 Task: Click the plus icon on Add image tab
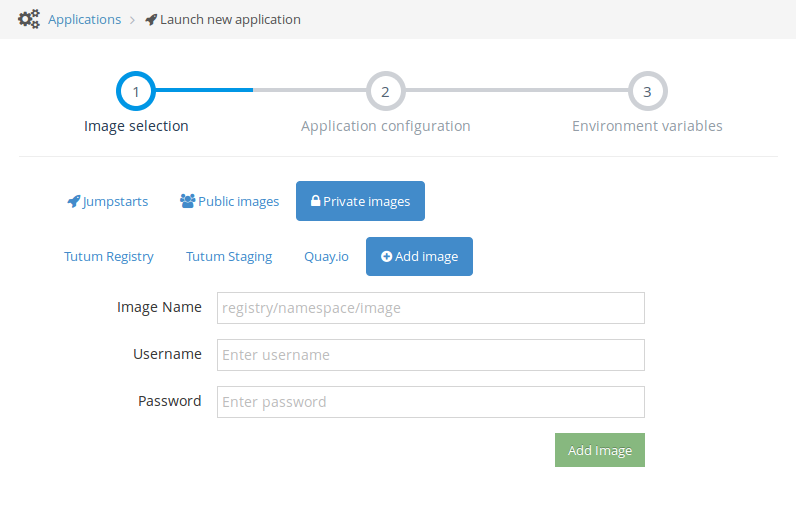pos(386,256)
